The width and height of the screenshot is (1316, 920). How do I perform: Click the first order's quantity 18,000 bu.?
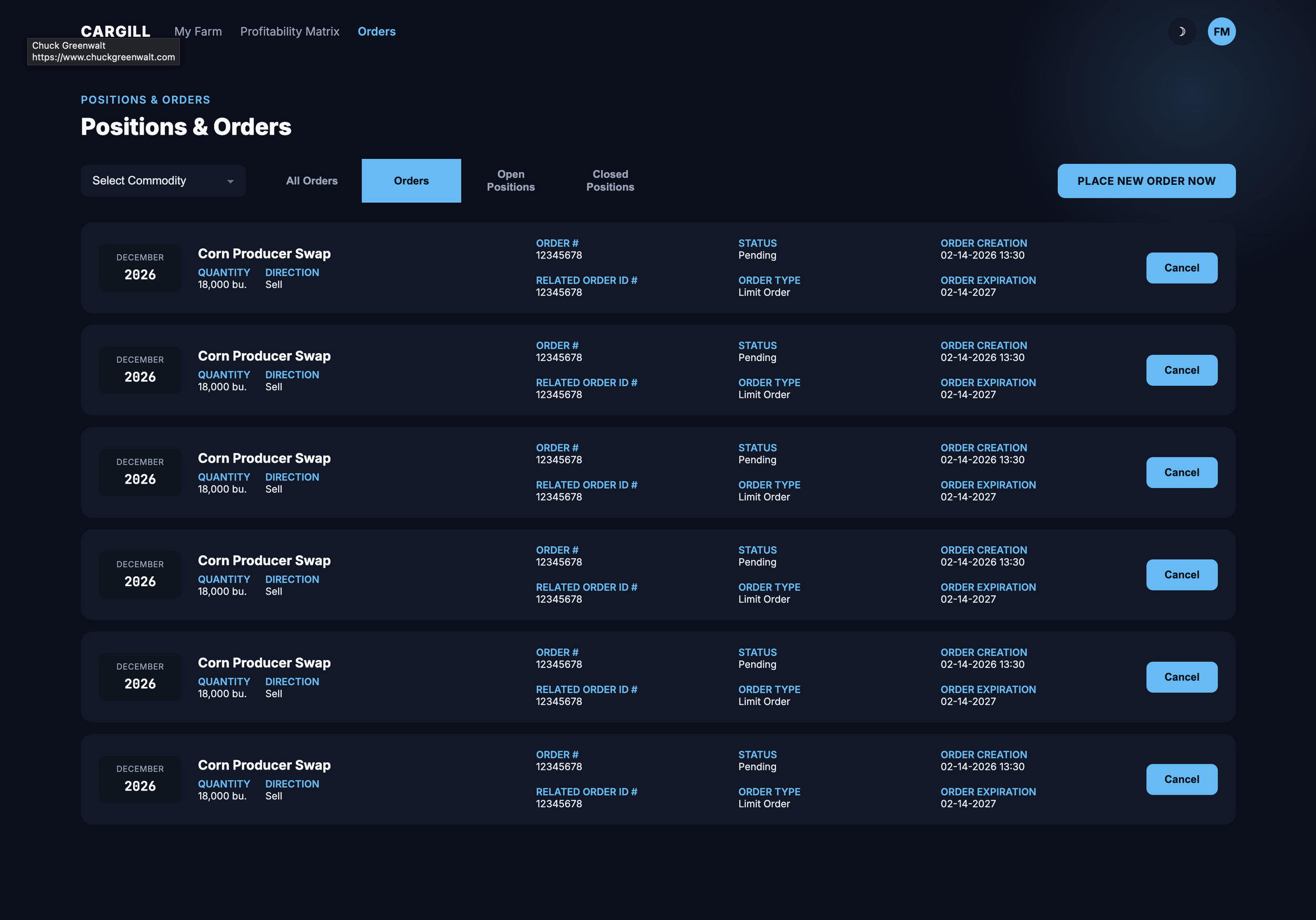[222, 284]
